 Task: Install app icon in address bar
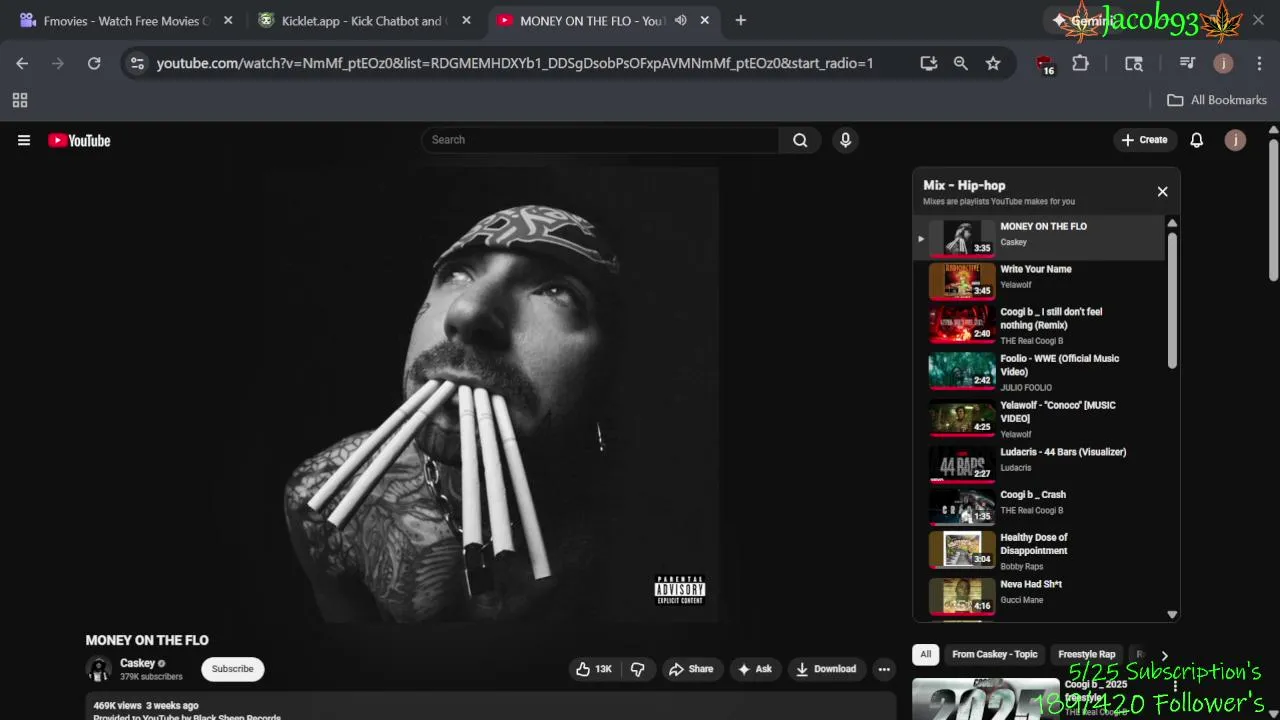(929, 63)
